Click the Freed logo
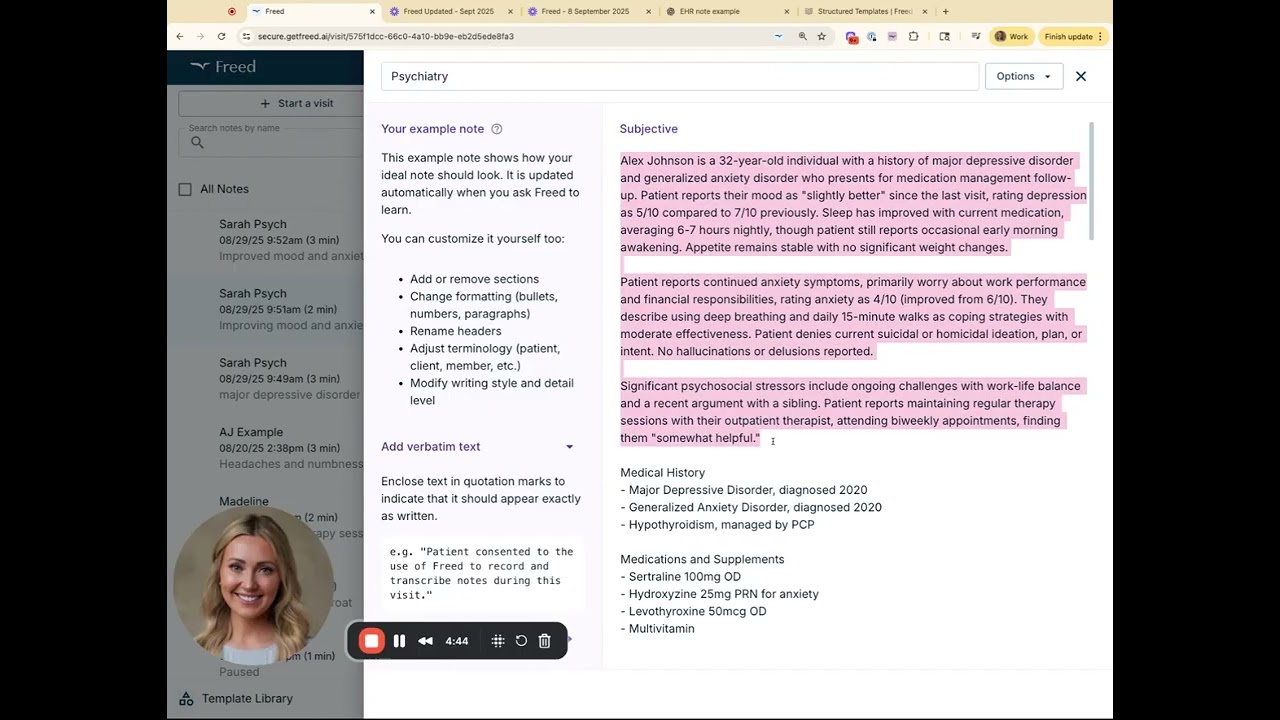This screenshot has width=1280, height=720. point(224,67)
